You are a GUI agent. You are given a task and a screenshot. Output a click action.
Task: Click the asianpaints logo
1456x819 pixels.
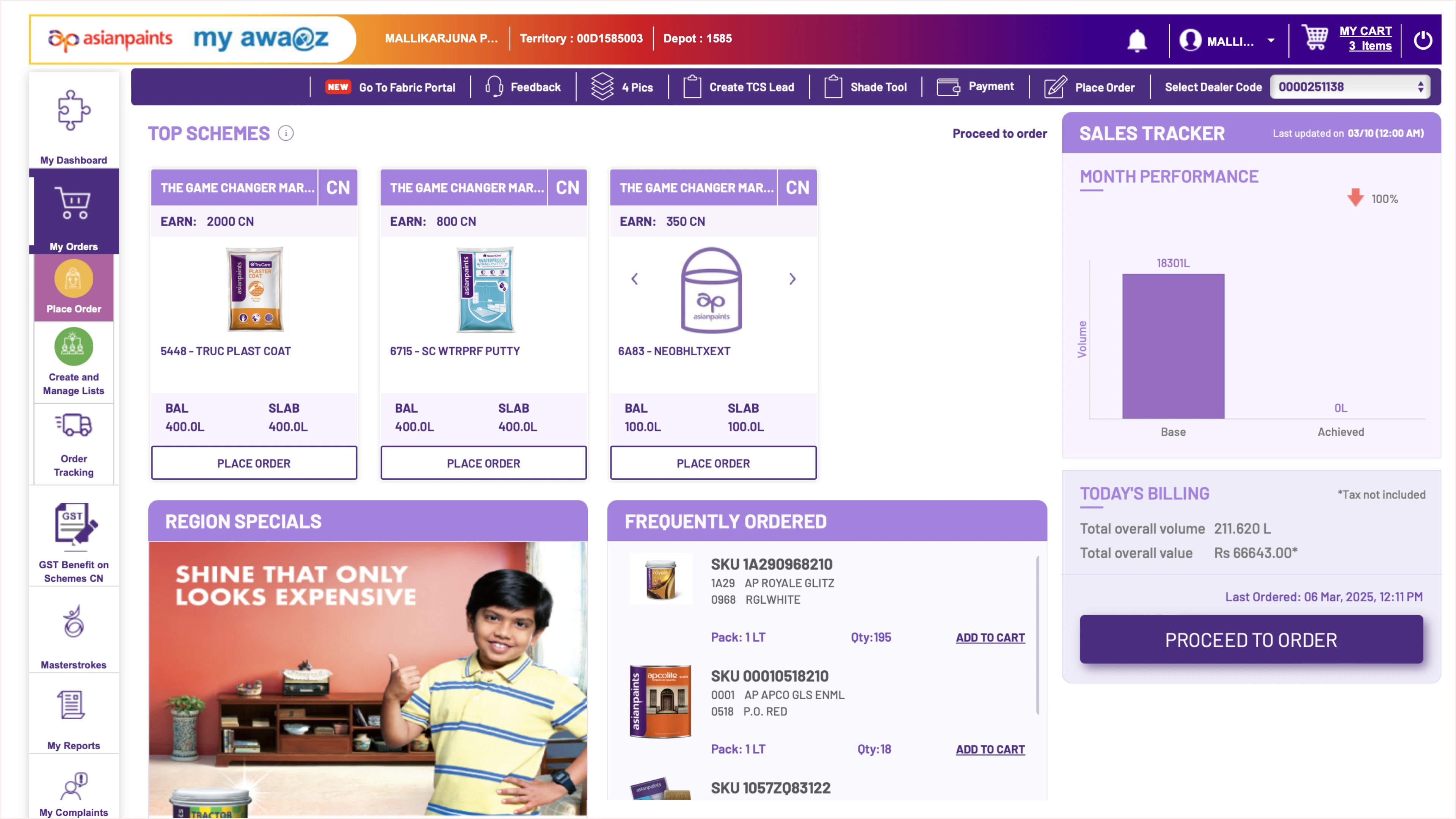click(x=110, y=39)
